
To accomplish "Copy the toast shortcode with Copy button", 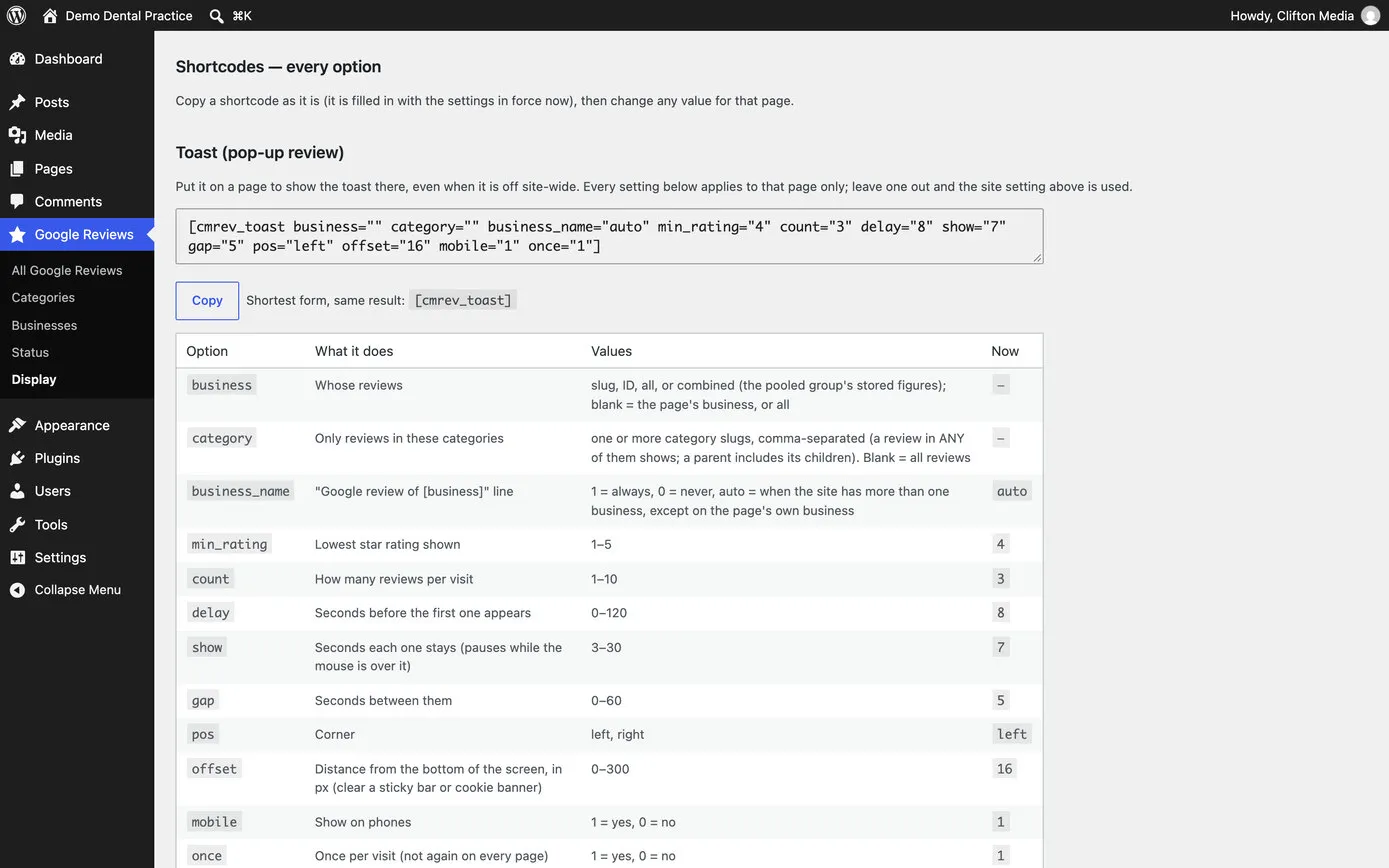I will click(x=207, y=301).
